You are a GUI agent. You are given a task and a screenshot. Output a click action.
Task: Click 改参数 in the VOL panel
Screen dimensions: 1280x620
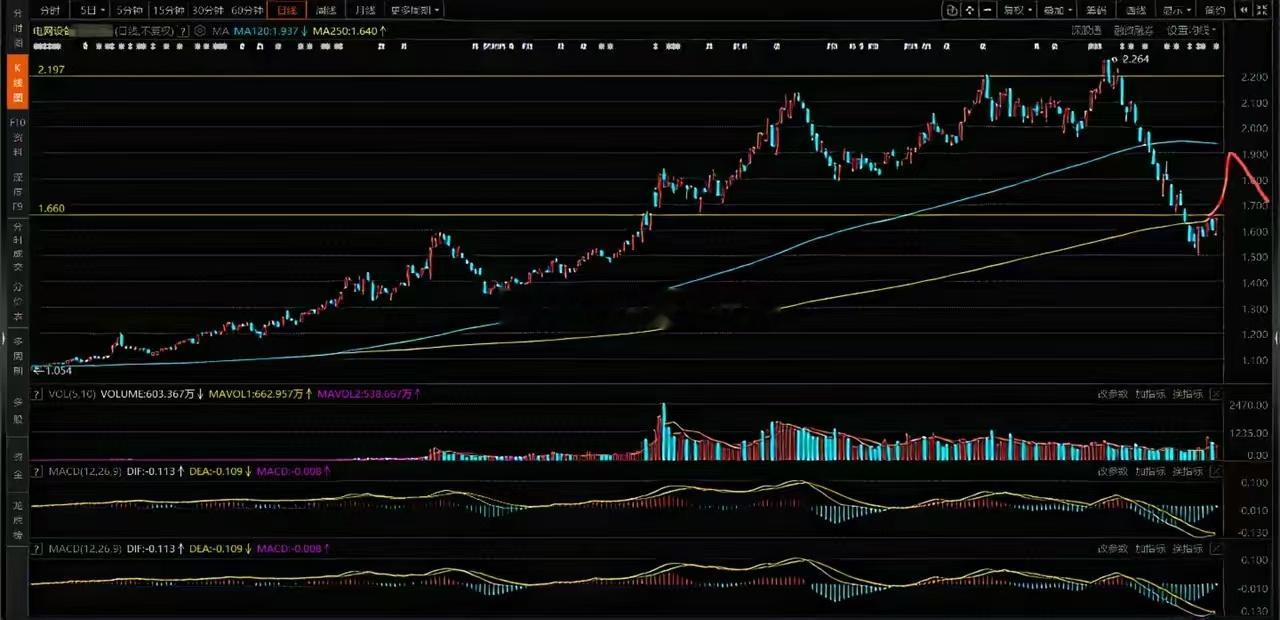pyautogui.click(x=1112, y=394)
